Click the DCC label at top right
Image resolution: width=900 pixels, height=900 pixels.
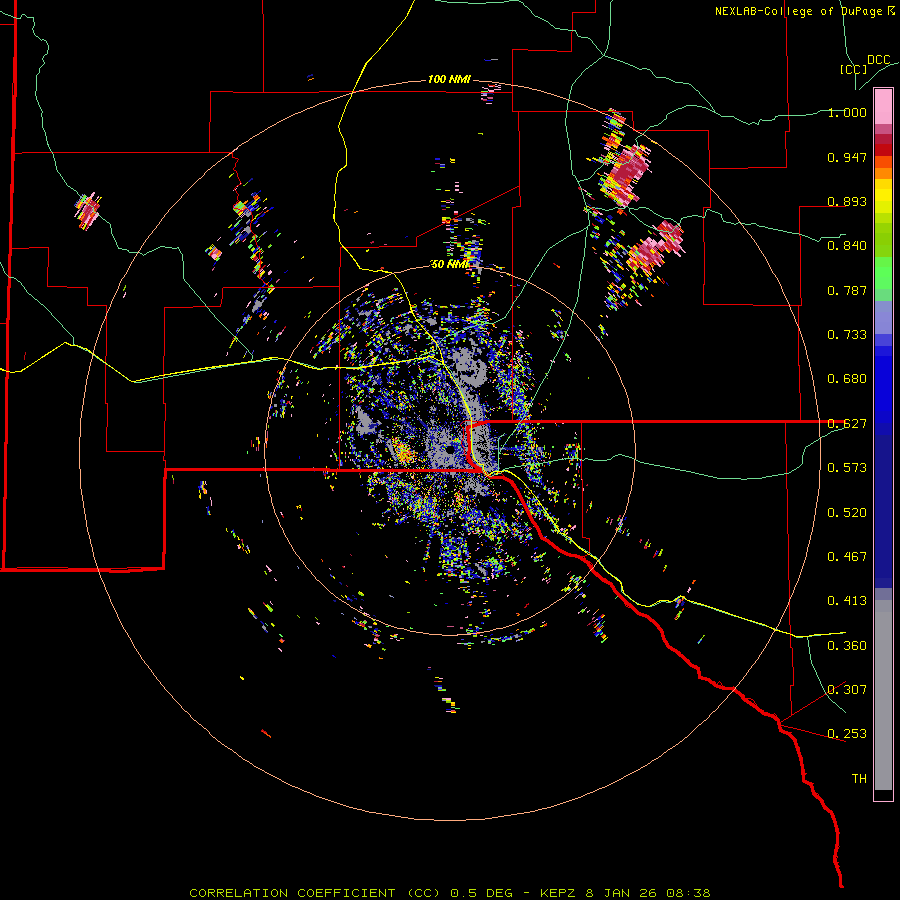coord(878,60)
